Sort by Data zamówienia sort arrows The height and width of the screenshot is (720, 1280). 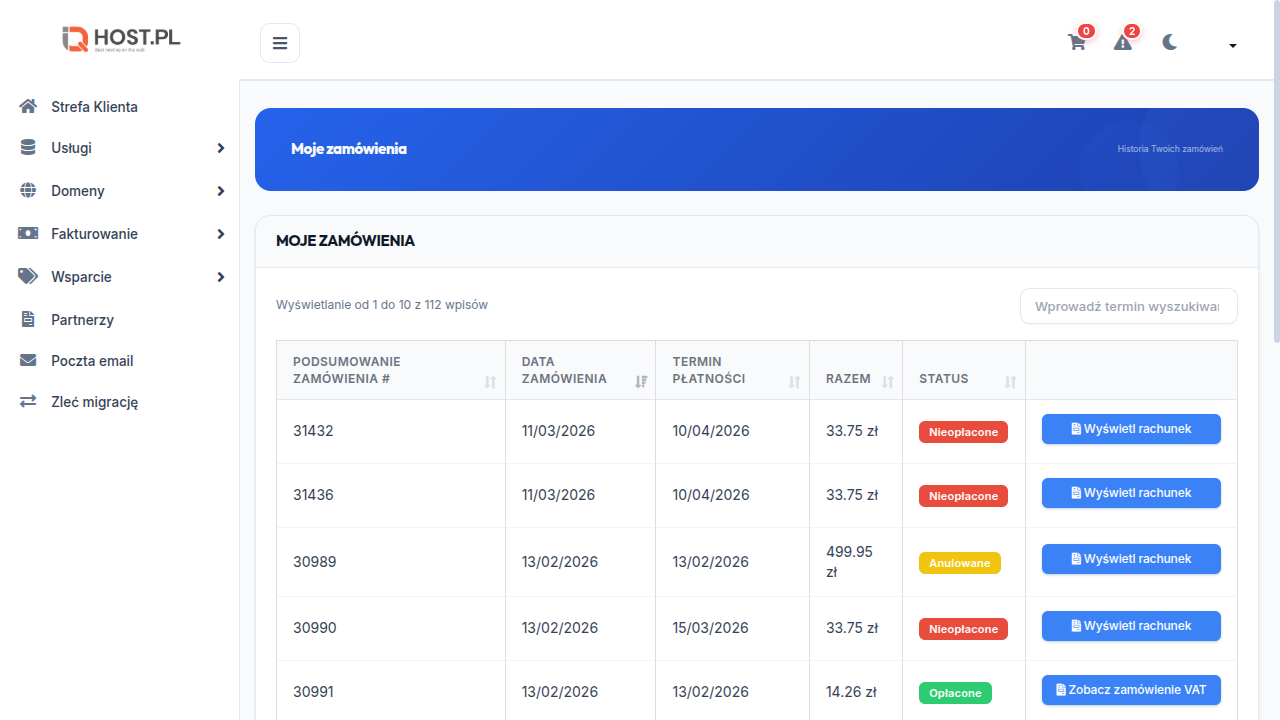(x=641, y=382)
